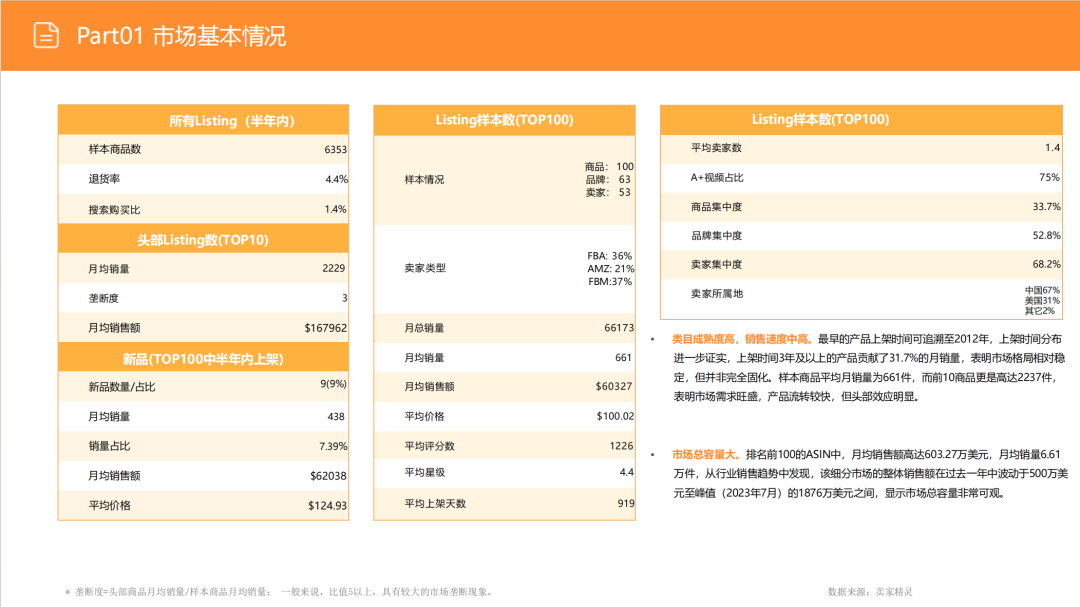Click the value 919
The height and width of the screenshot is (607, 1080).
pyautogui.click(x=626, y=504)
